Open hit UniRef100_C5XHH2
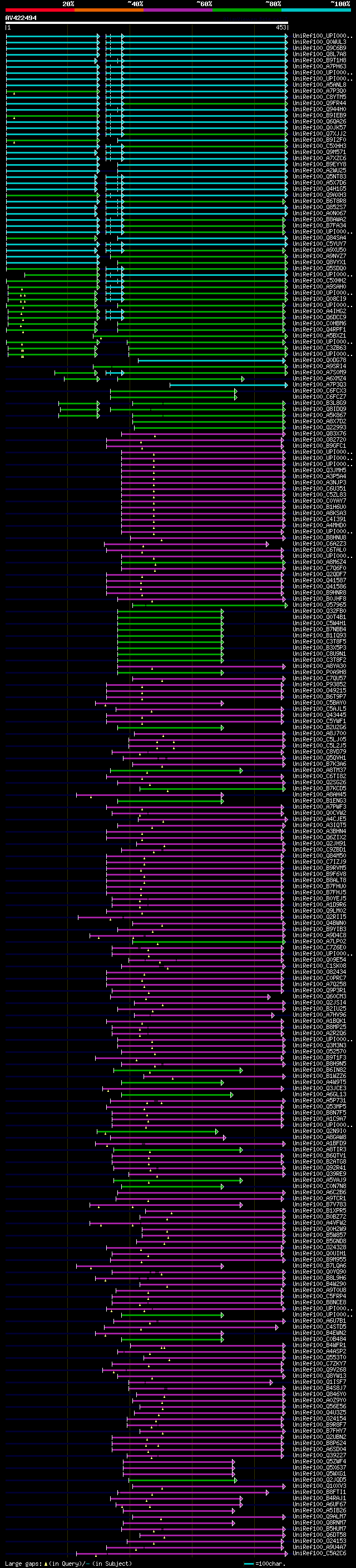The image size is (356, 1568). tap(319, 280)
